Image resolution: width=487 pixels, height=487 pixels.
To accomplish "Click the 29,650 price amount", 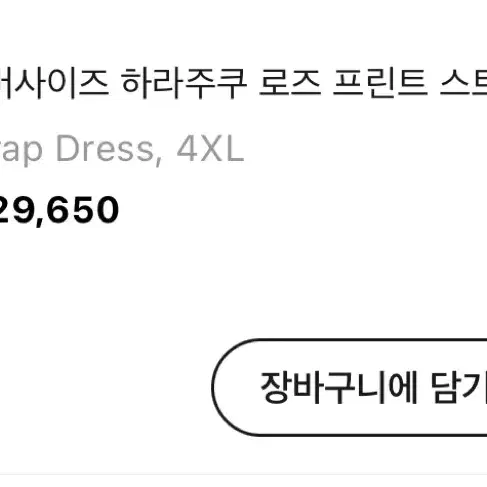I will coord(59,210).
